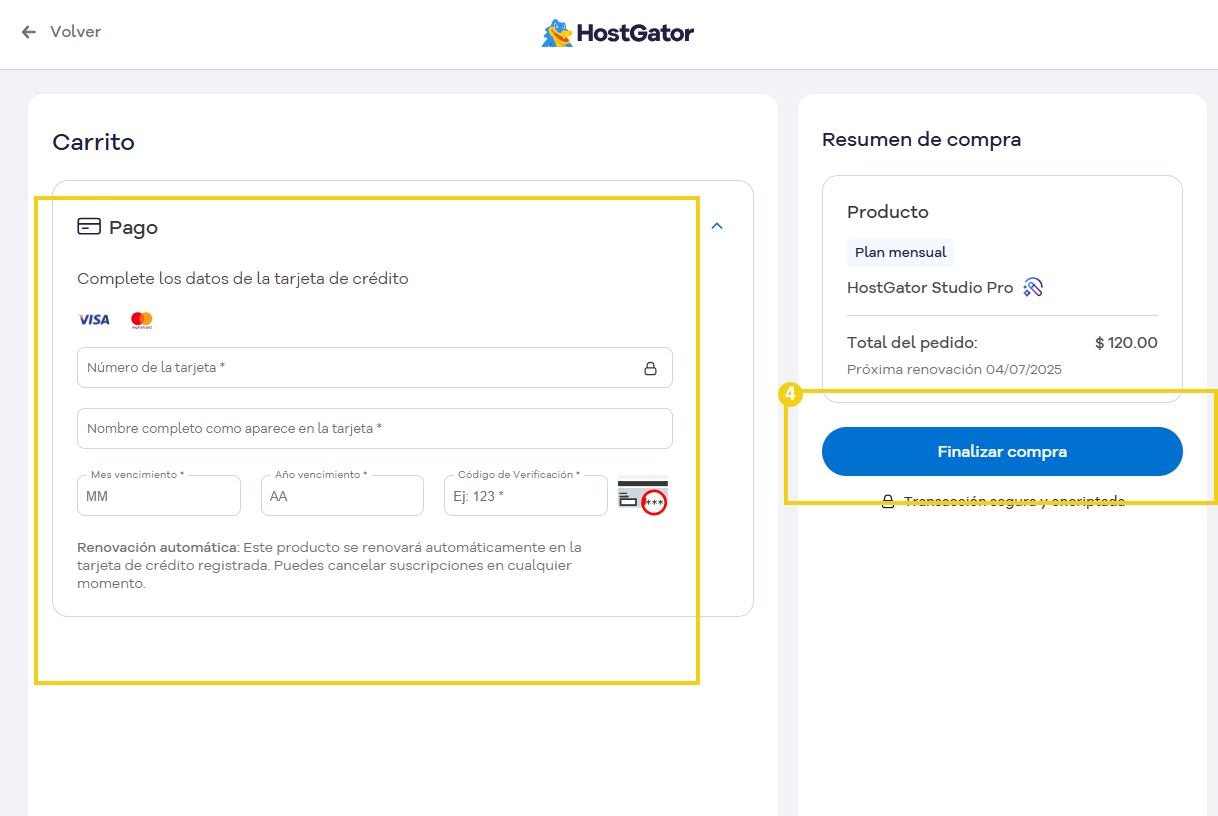Click the Próxima renovación 04/07/2025 text
Image resolution: width=1218 pixels, height=816 pixels.
(x=954, y=369)
